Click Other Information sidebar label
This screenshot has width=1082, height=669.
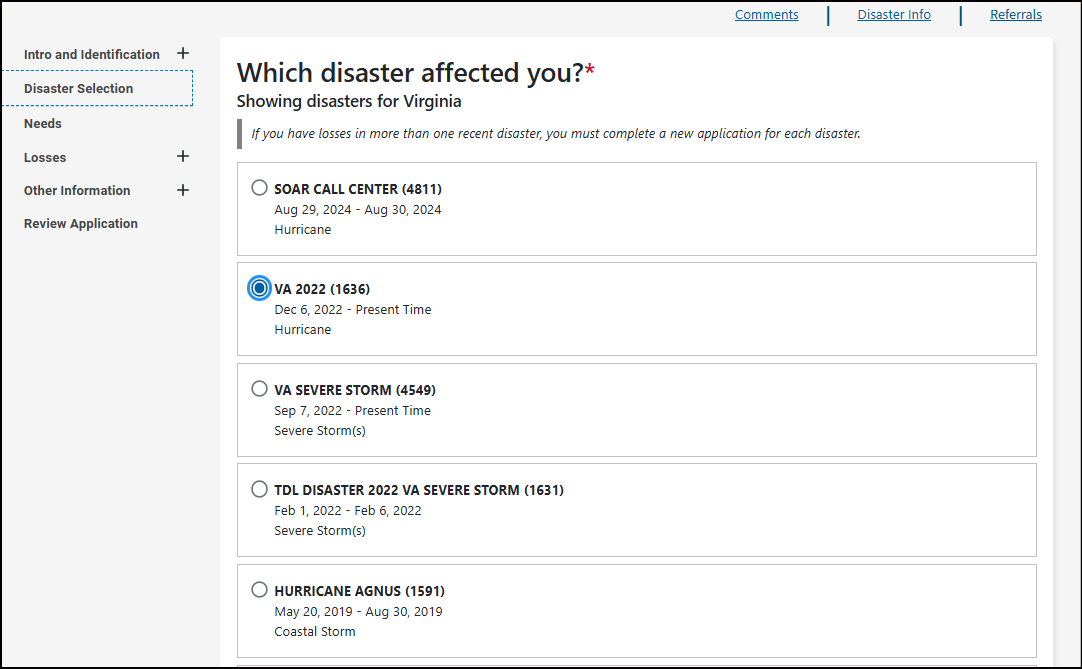click(x=77, y=190)
